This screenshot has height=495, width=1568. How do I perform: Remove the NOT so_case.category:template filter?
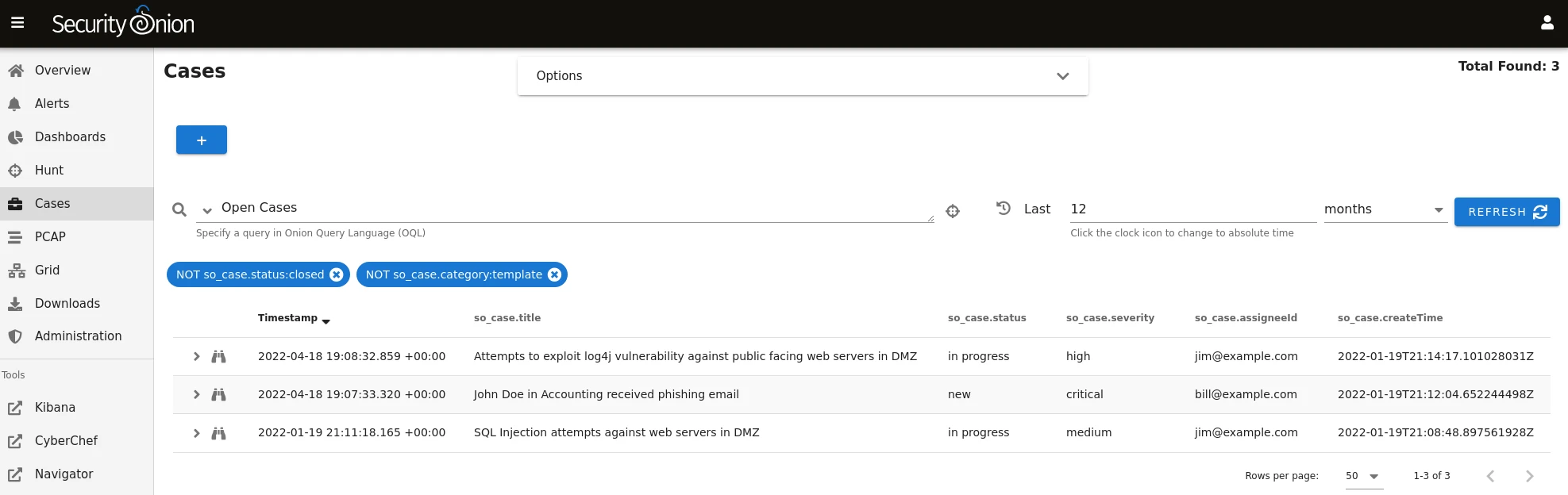554,274
